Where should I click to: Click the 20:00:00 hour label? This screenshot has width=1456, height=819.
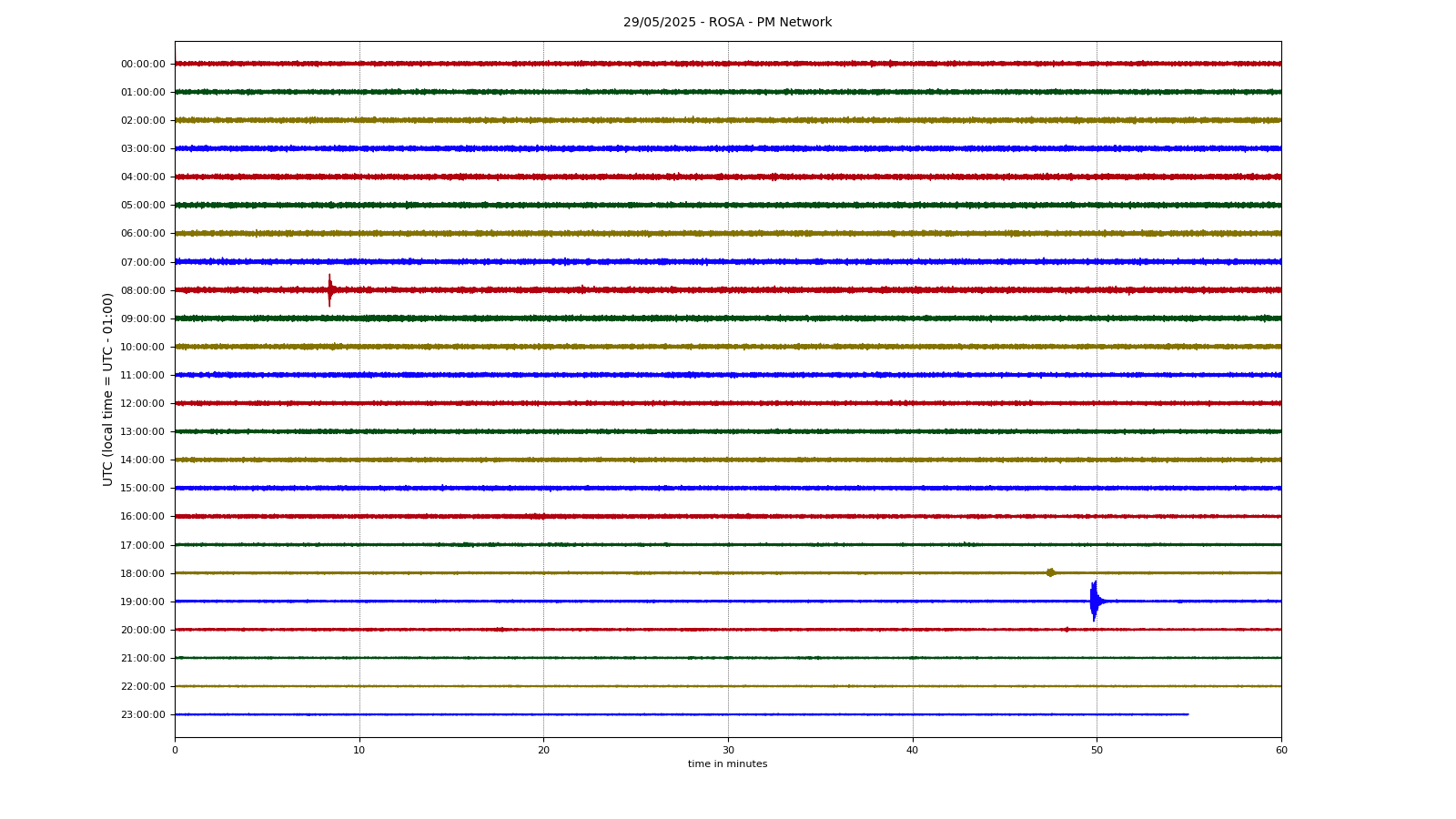(x=143, y=630)
